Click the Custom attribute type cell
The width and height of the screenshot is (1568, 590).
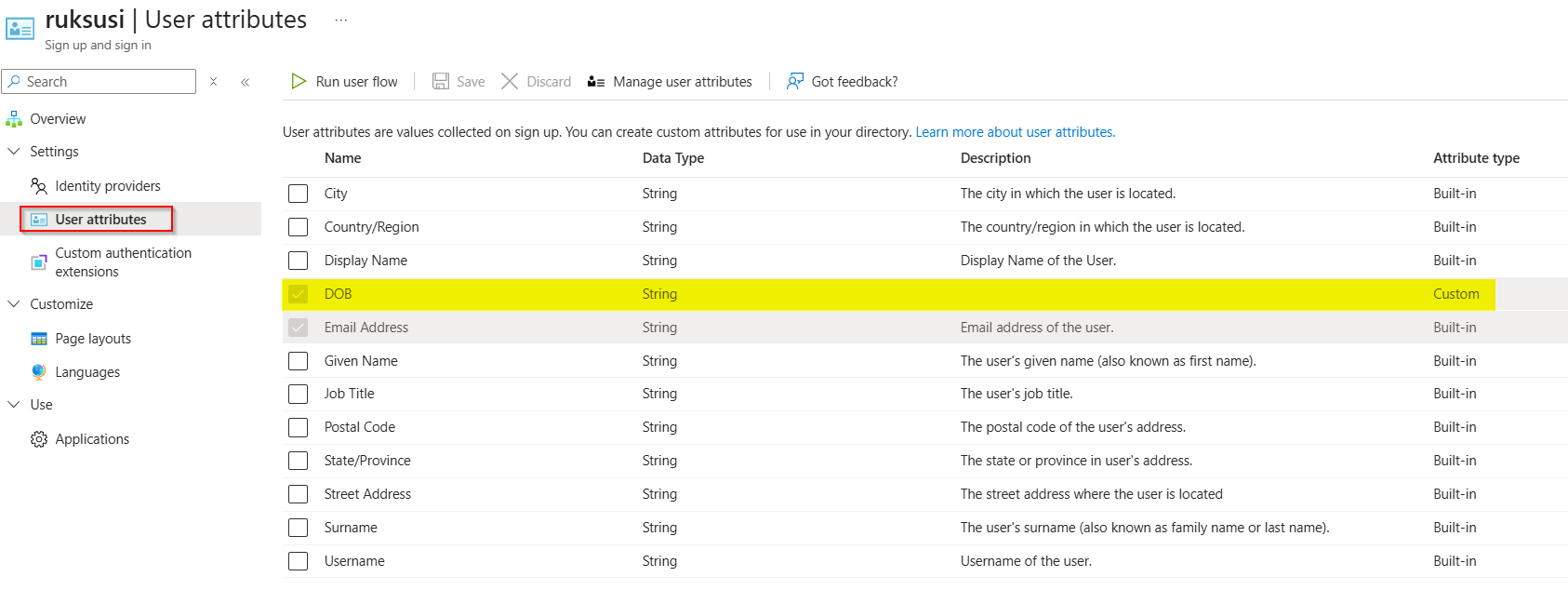(x=1455, y=294)
